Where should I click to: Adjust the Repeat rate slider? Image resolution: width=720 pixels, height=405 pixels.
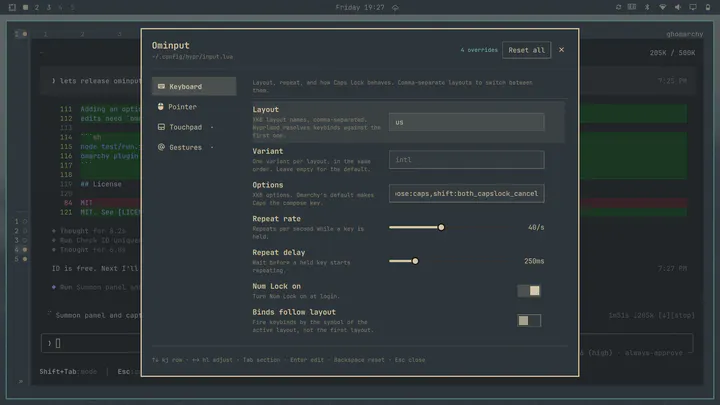tap(441, 227)
